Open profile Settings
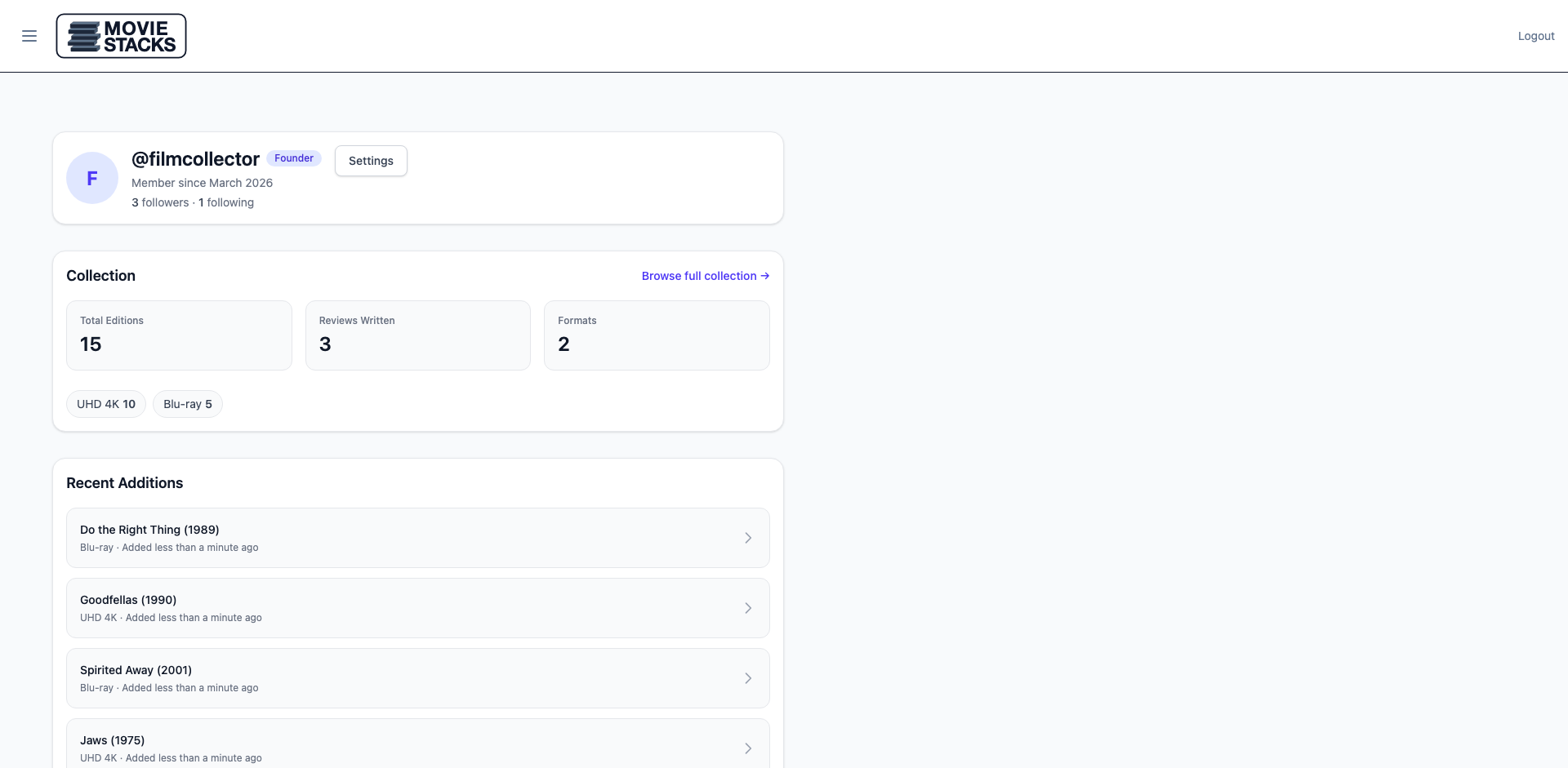The image size is (1568, 768). pyautogui.click(x=371, y=161)
